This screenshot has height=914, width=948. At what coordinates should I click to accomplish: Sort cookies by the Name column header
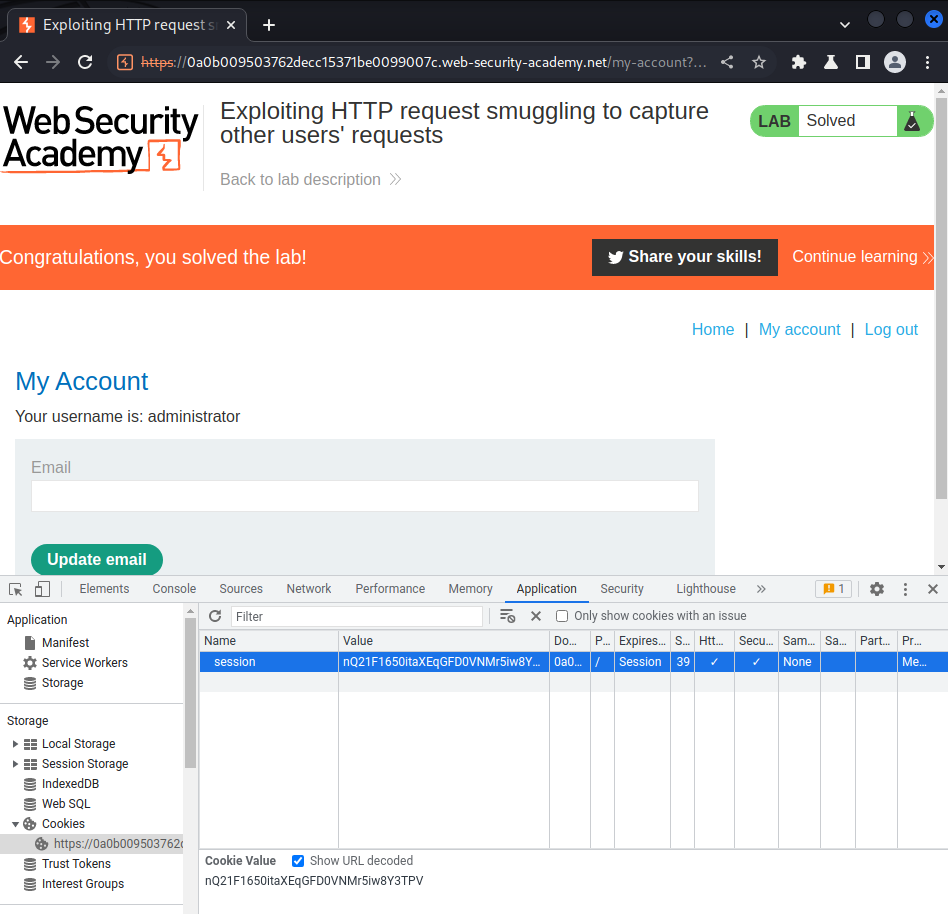[x=268, y=641]
